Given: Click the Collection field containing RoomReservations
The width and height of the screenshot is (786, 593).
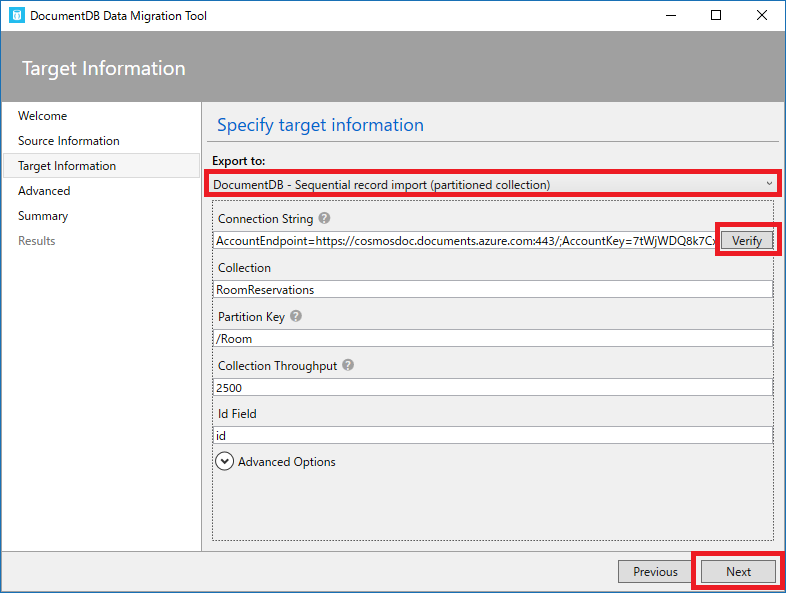Looking at the screenshot, I should [x=493, y=289].
